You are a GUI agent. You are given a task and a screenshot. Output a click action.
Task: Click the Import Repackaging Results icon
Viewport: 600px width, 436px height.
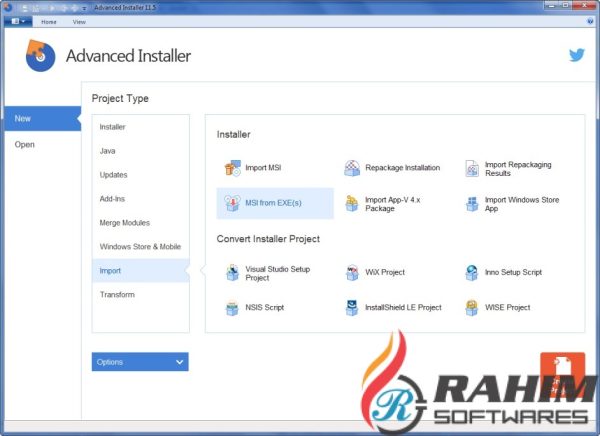tap(472, 168)
